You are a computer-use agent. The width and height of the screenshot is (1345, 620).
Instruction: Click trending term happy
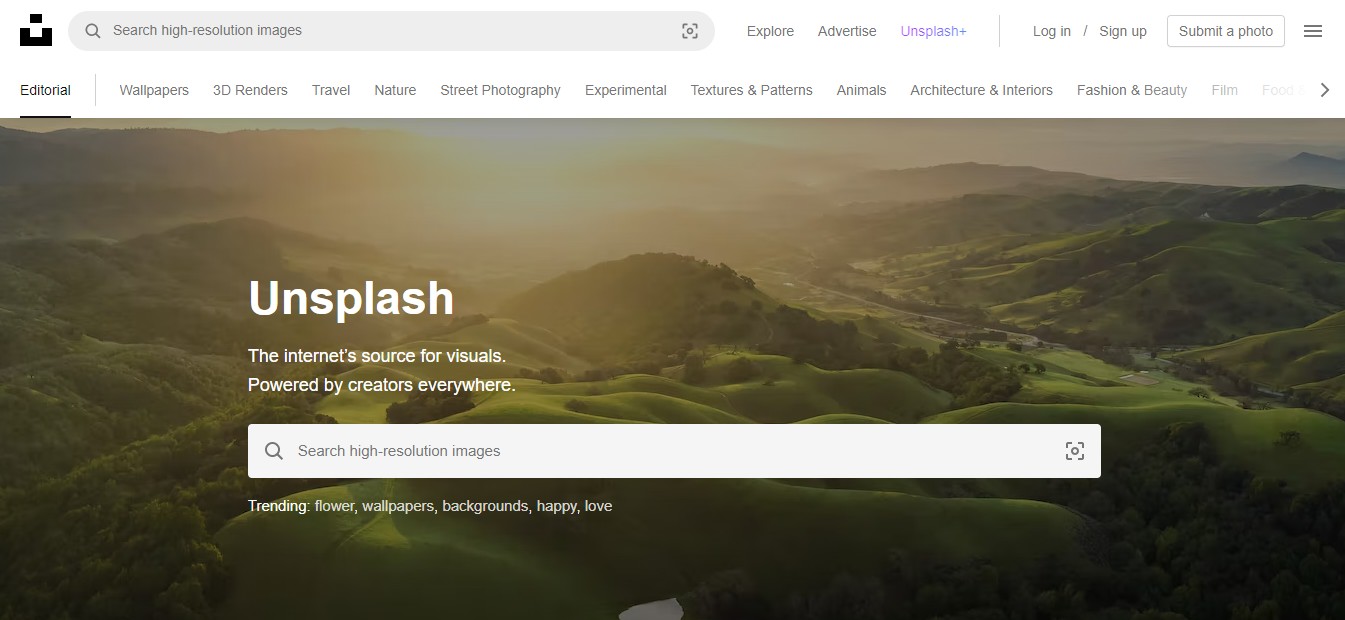556,506
